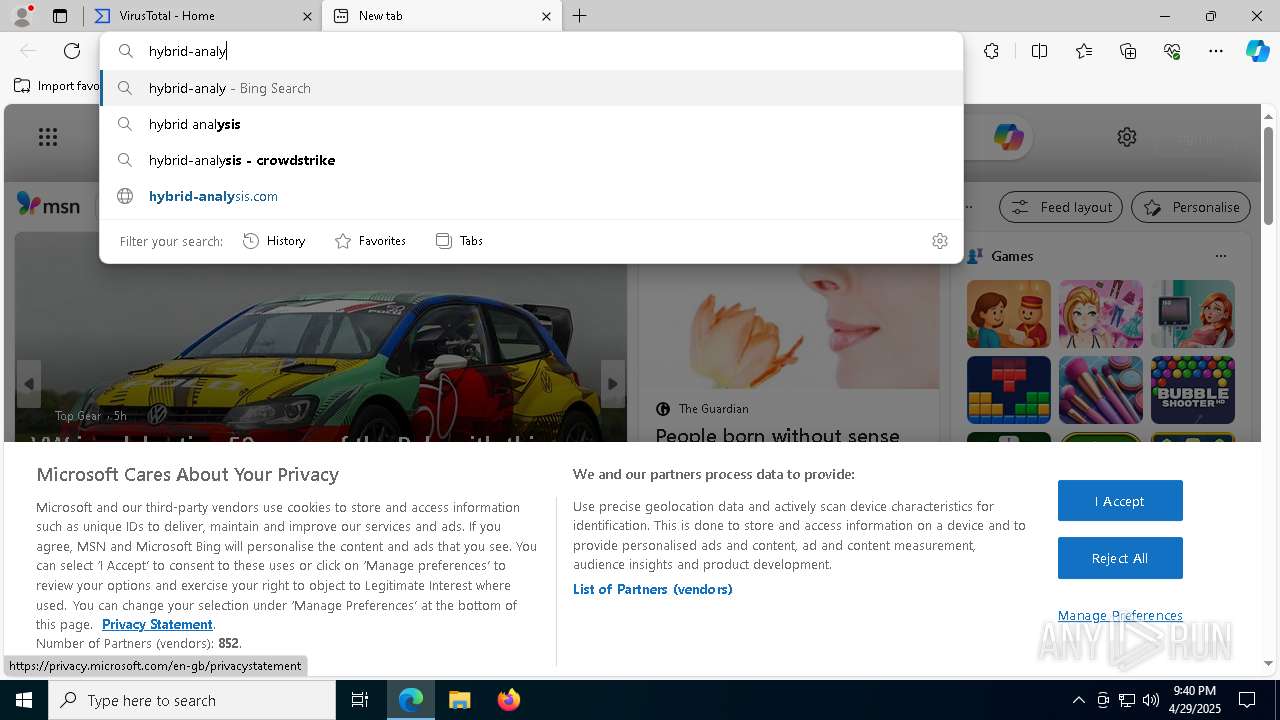Open the notification center icon
1280x720 pixels.
1247,700
